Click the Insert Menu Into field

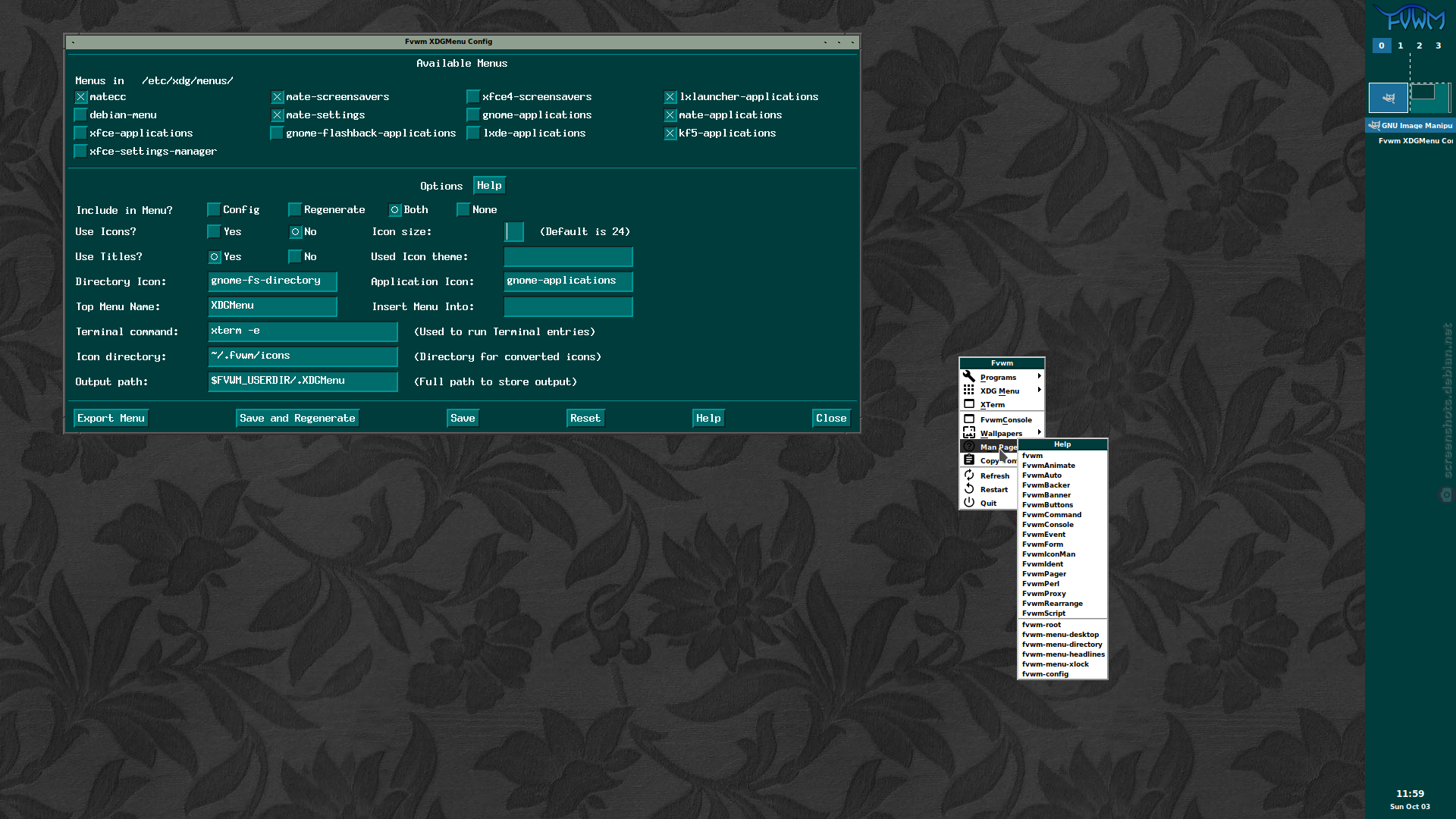568,306
